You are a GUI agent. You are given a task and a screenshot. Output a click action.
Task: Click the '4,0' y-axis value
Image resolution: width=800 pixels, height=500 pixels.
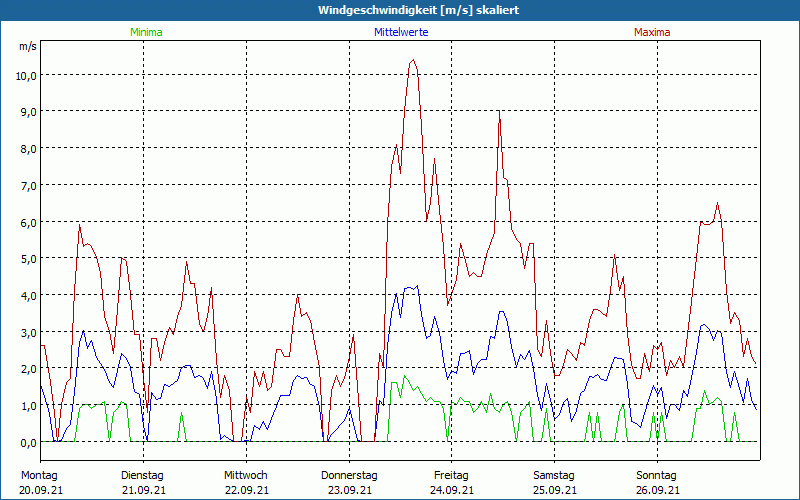pos(29,295)
